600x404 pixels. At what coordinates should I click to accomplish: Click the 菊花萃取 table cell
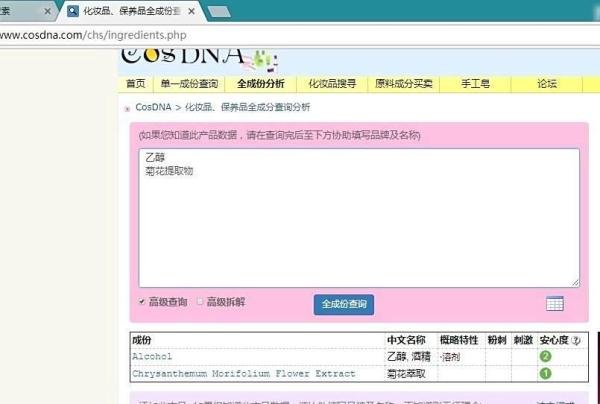click(x=406, y=373)
